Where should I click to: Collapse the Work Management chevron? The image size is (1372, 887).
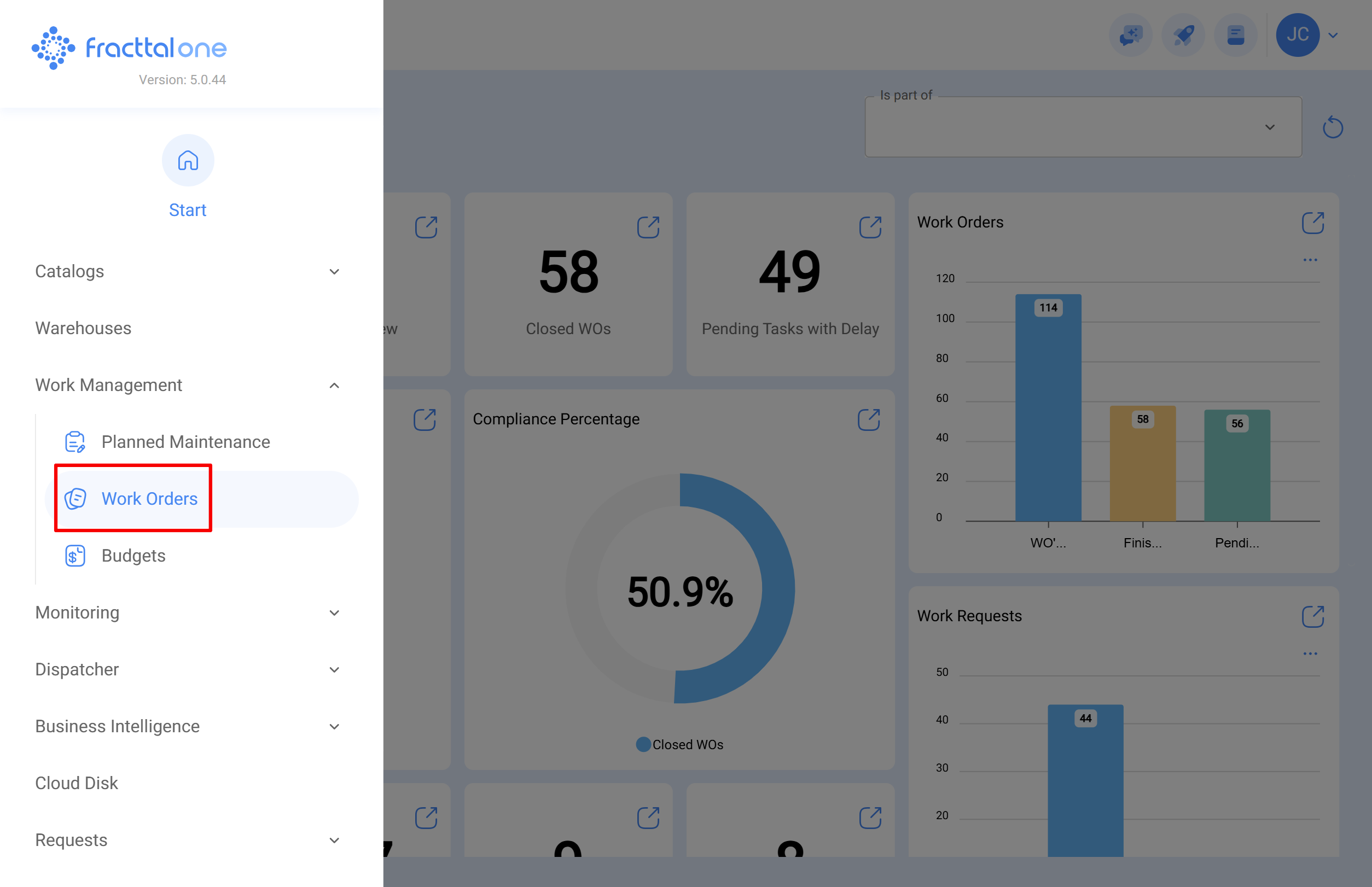pos(334,386)
